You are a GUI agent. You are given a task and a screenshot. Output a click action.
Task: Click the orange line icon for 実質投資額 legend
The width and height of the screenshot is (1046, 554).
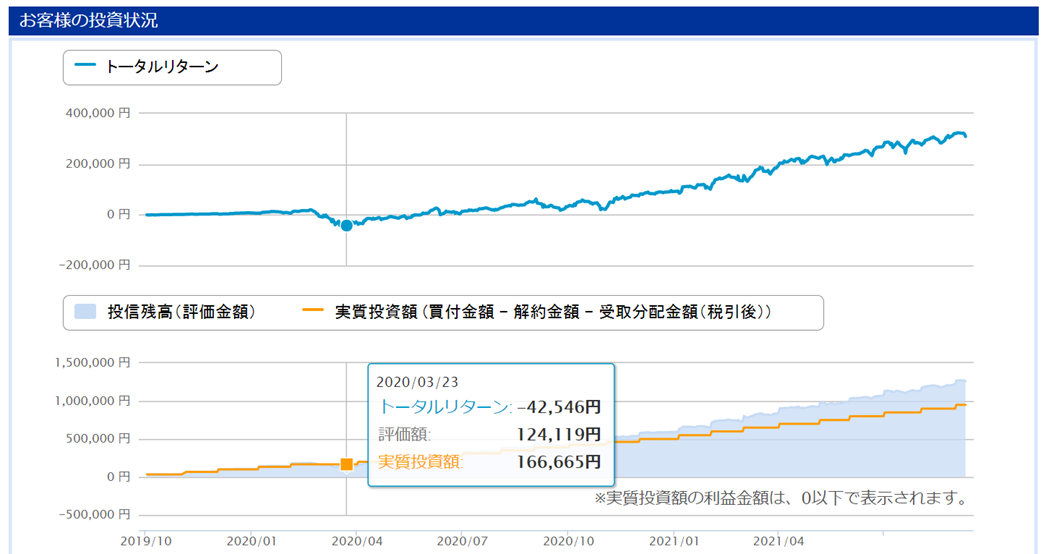(x=312, y=312)
